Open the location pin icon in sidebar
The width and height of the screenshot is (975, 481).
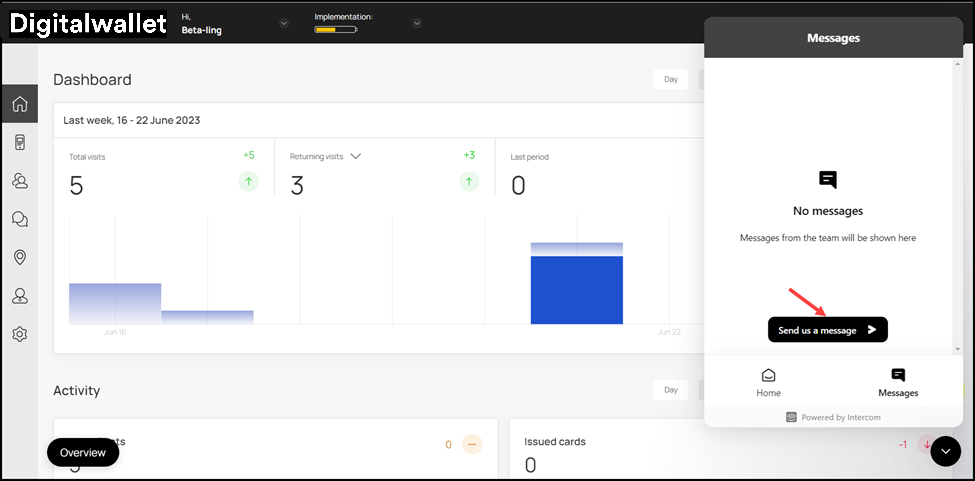pyautogui.click(x=19, y=258)
